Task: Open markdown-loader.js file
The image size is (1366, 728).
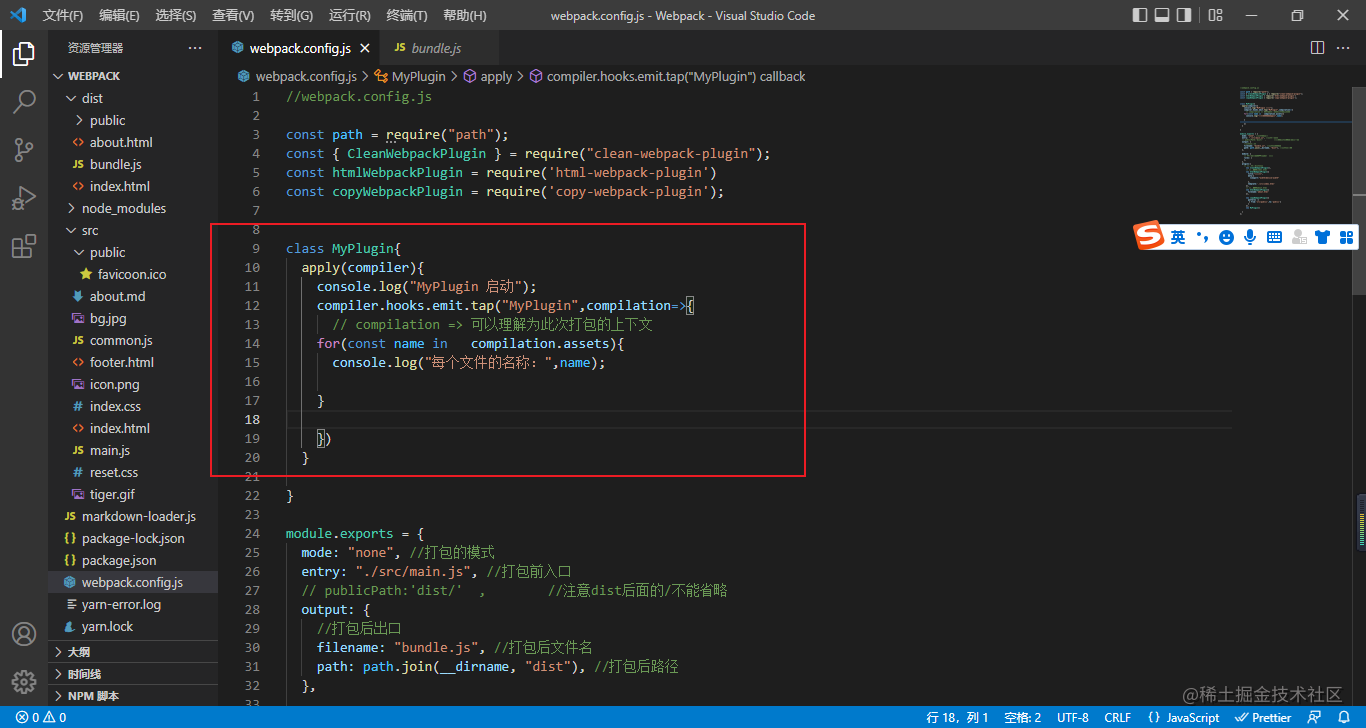Action: tap(133, 516)
